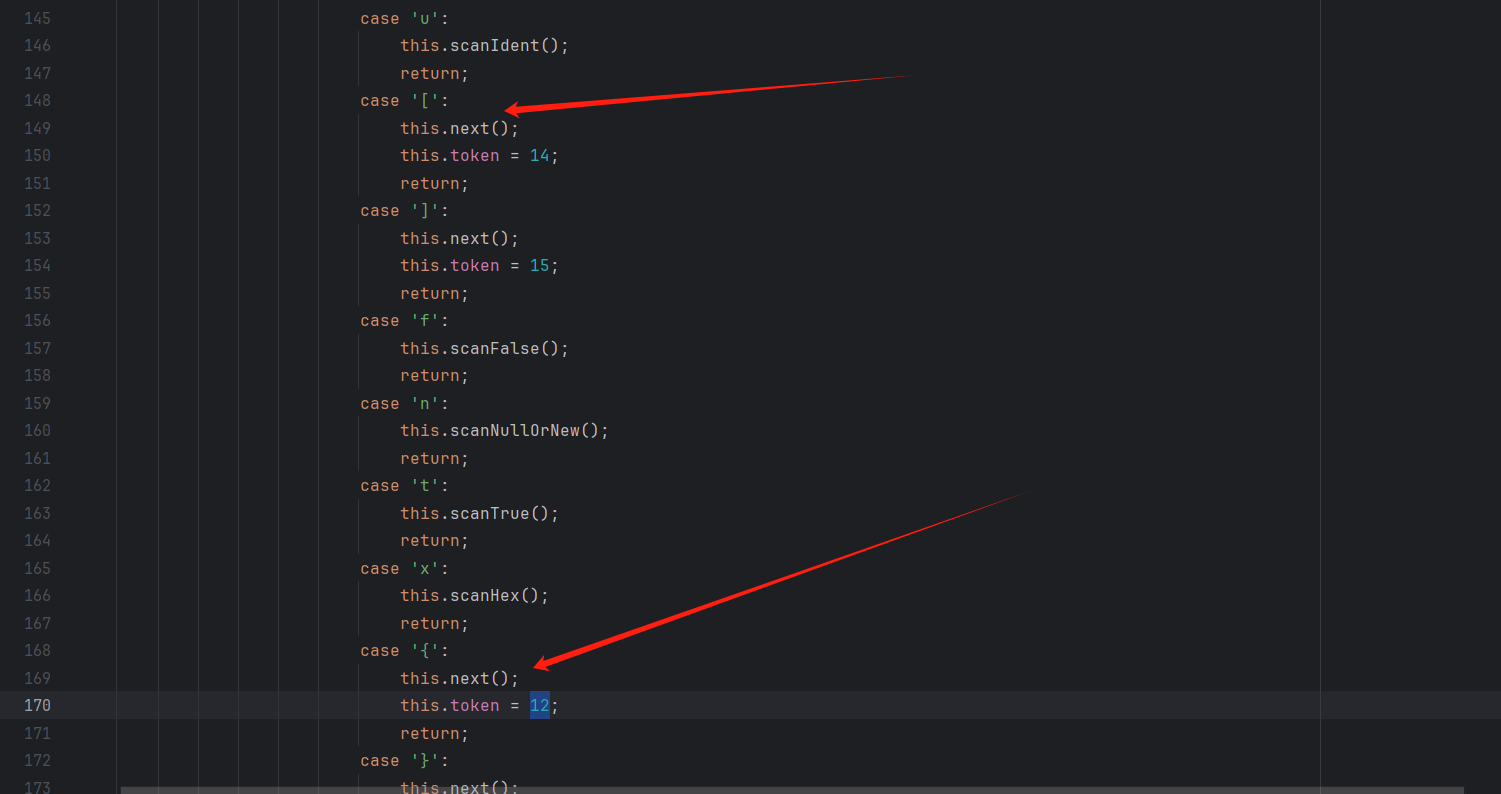Click the return statement on line 167
The width and height of the screenshot is (1501, 794).
tap(435, 623)
